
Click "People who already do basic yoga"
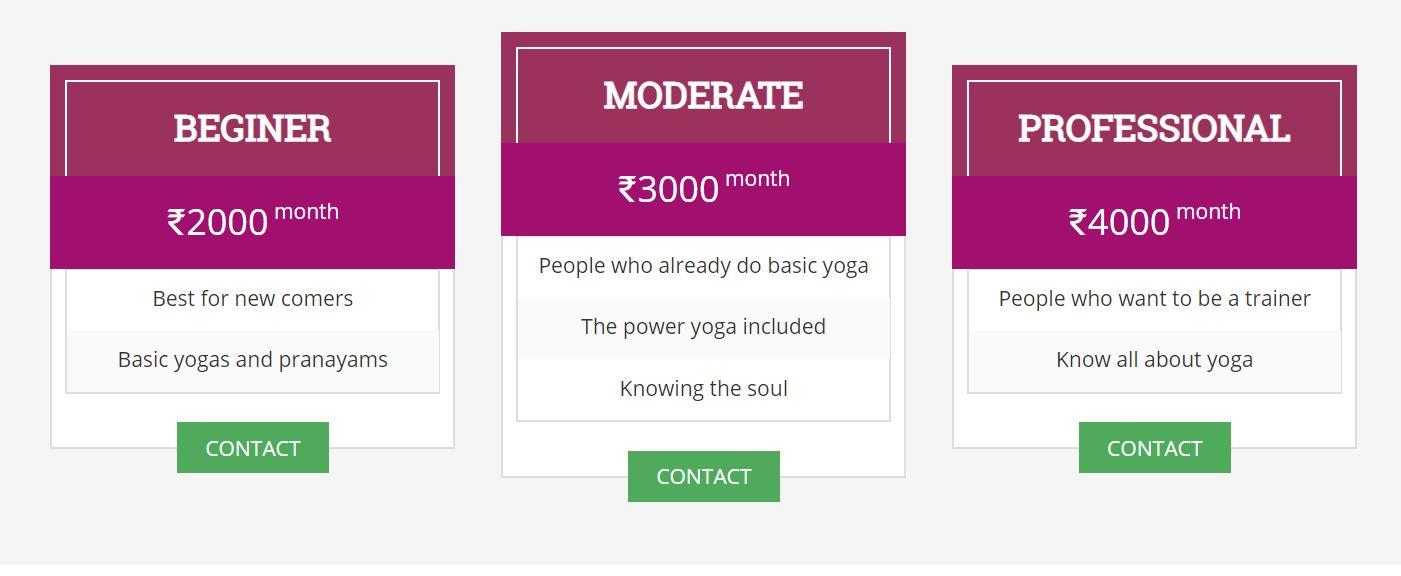(703, 266)
